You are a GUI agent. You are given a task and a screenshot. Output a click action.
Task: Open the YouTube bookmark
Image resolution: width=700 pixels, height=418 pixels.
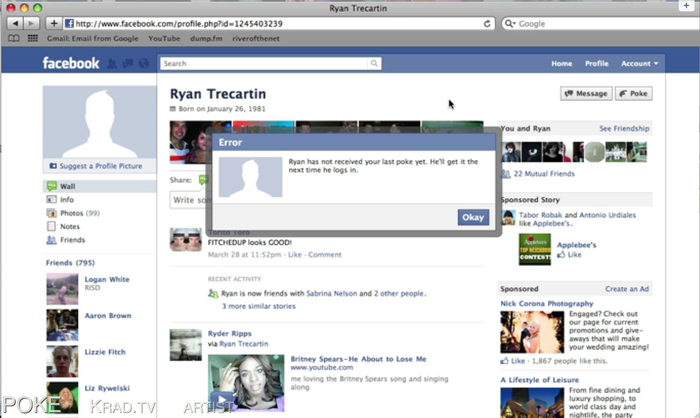[164, 38]
